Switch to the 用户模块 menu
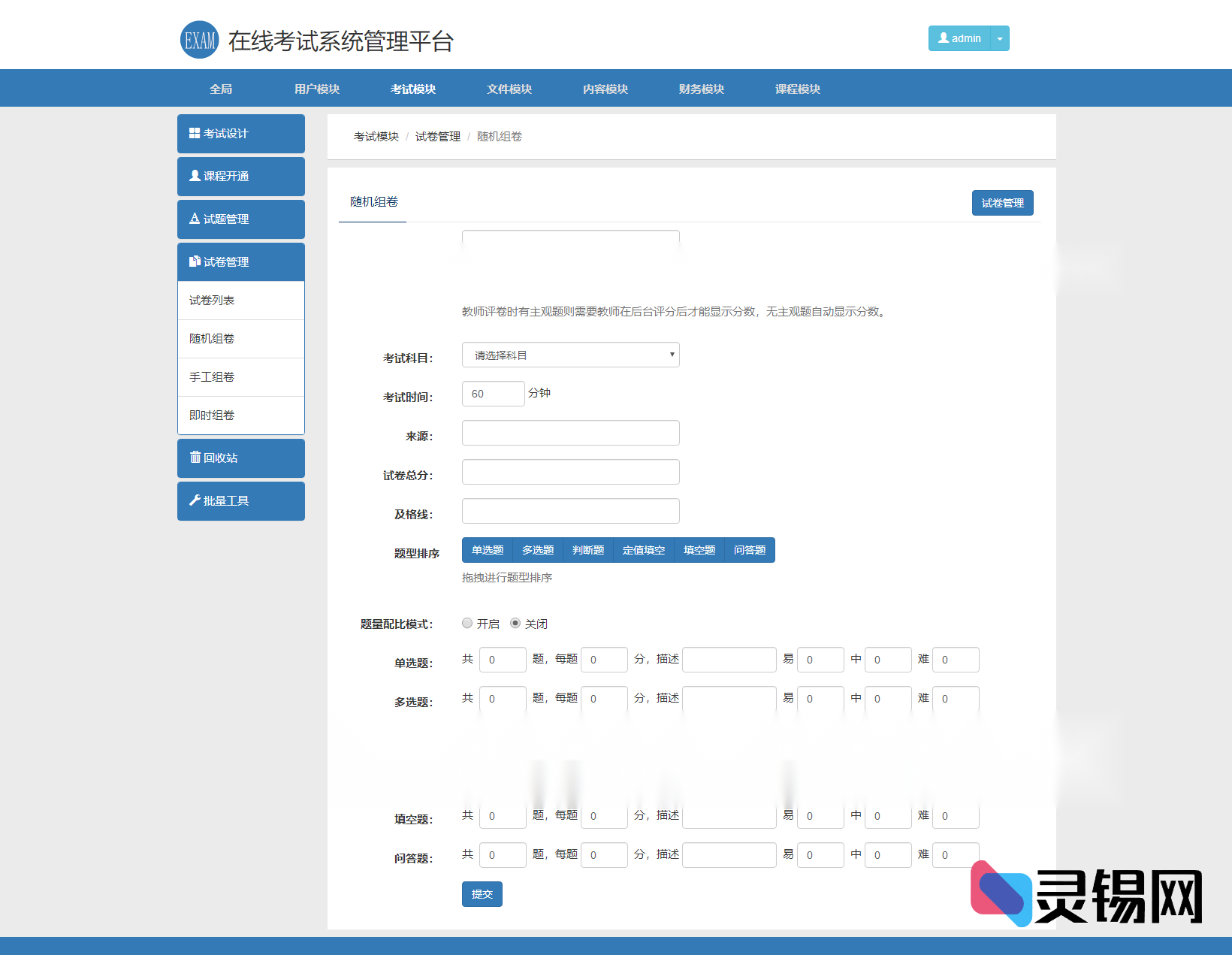This screenshot has height=955, width=1232. tap(317, 88)
